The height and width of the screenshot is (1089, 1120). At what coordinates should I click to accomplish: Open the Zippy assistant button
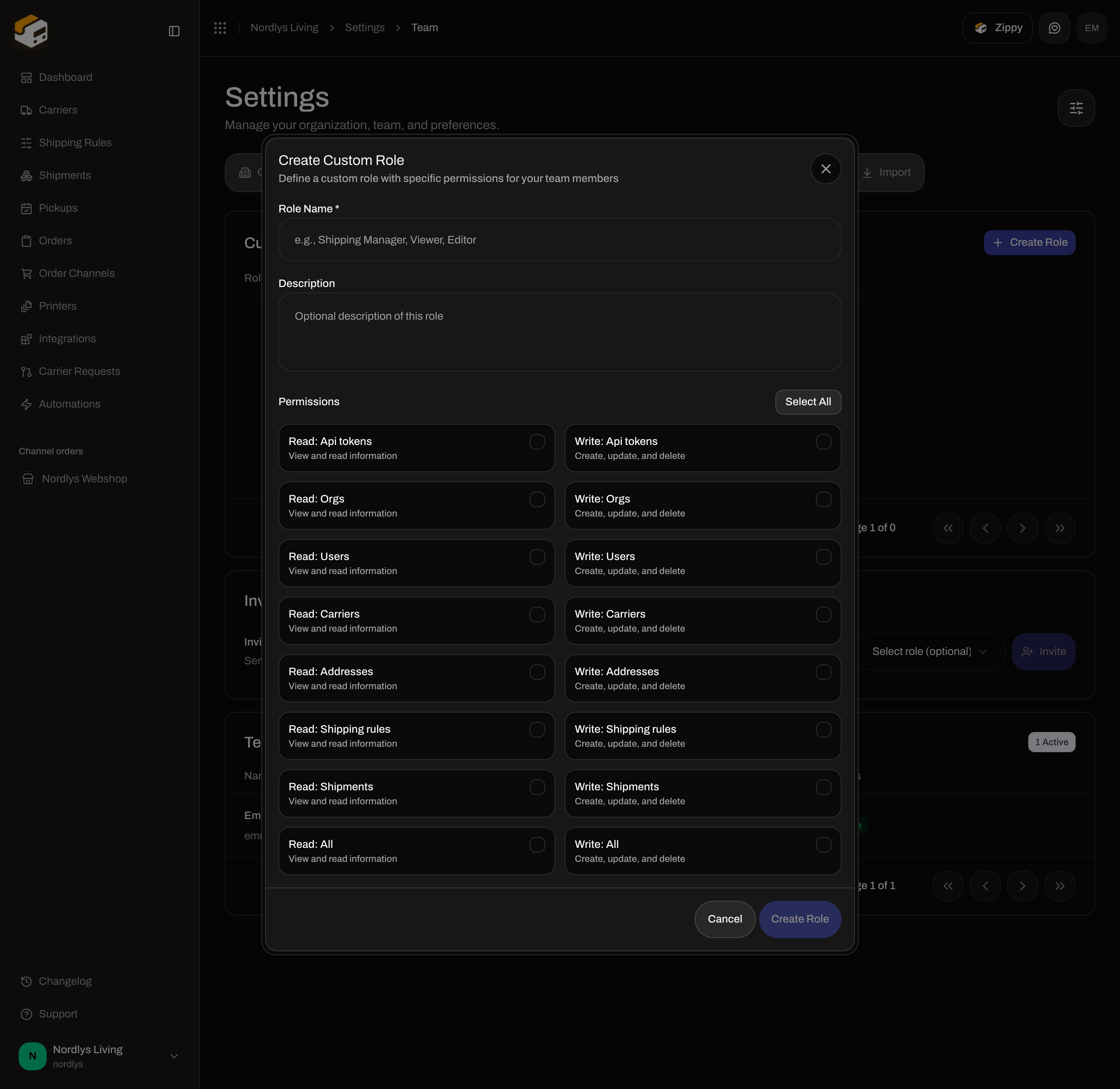coord(997,28)
